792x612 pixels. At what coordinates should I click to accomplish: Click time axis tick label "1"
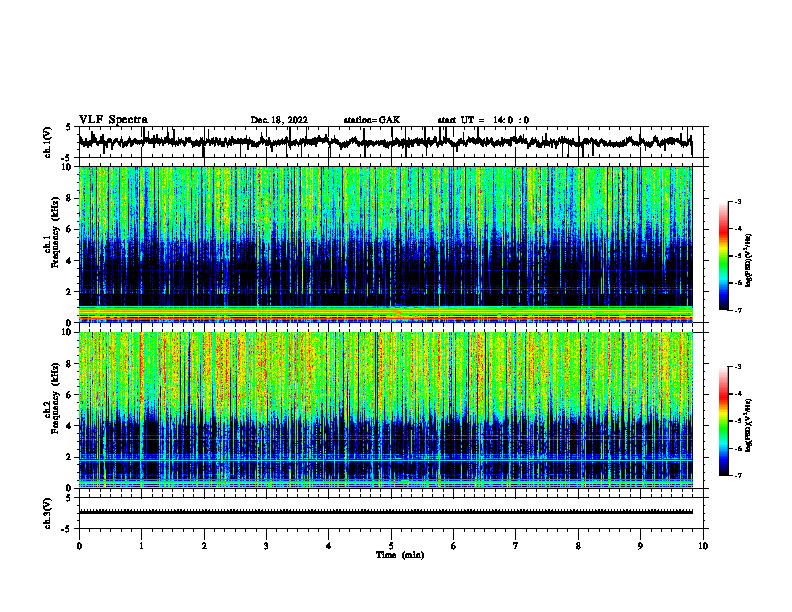[141, 546]
